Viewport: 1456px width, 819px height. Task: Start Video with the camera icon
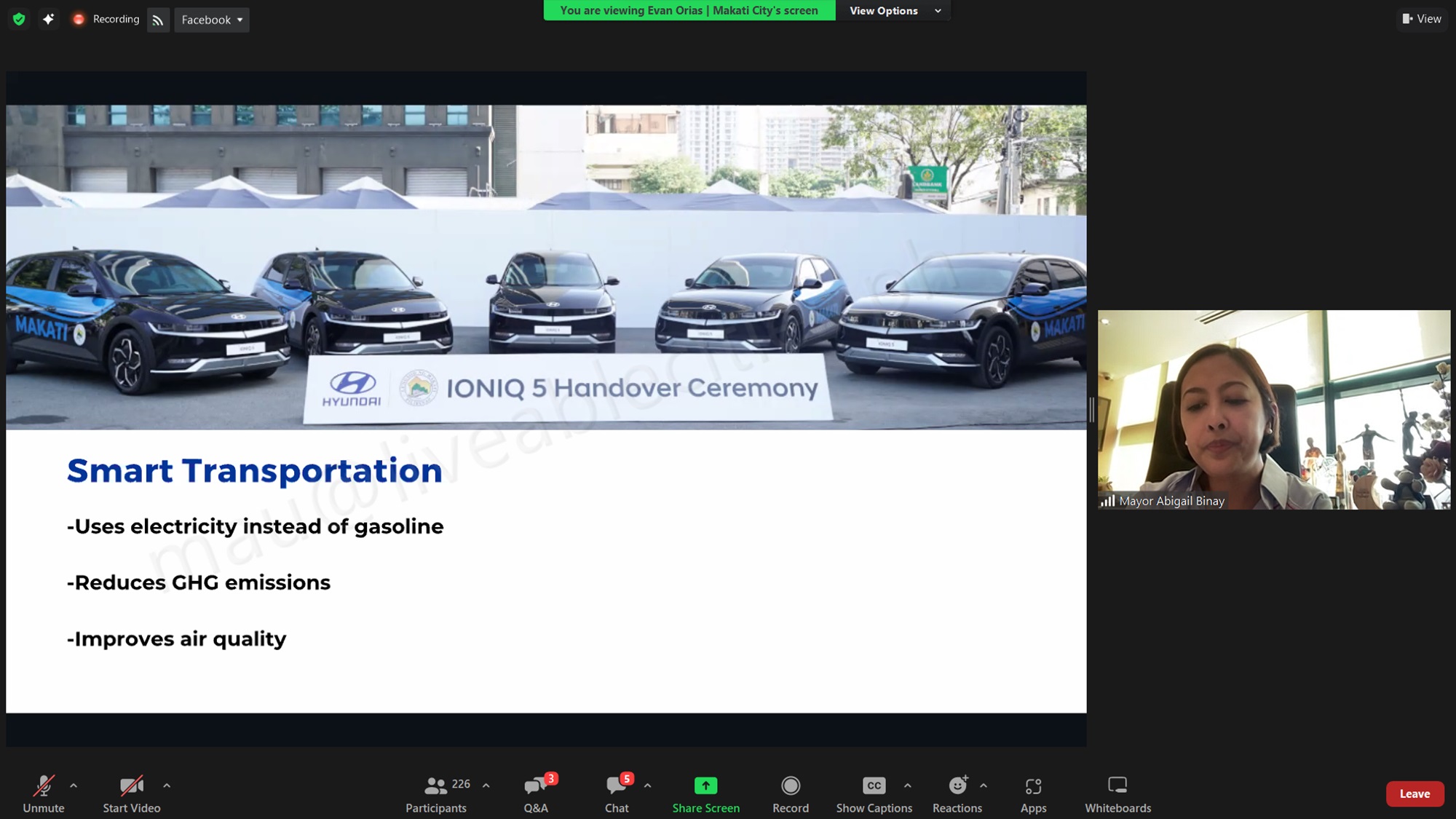click(132, 794)
